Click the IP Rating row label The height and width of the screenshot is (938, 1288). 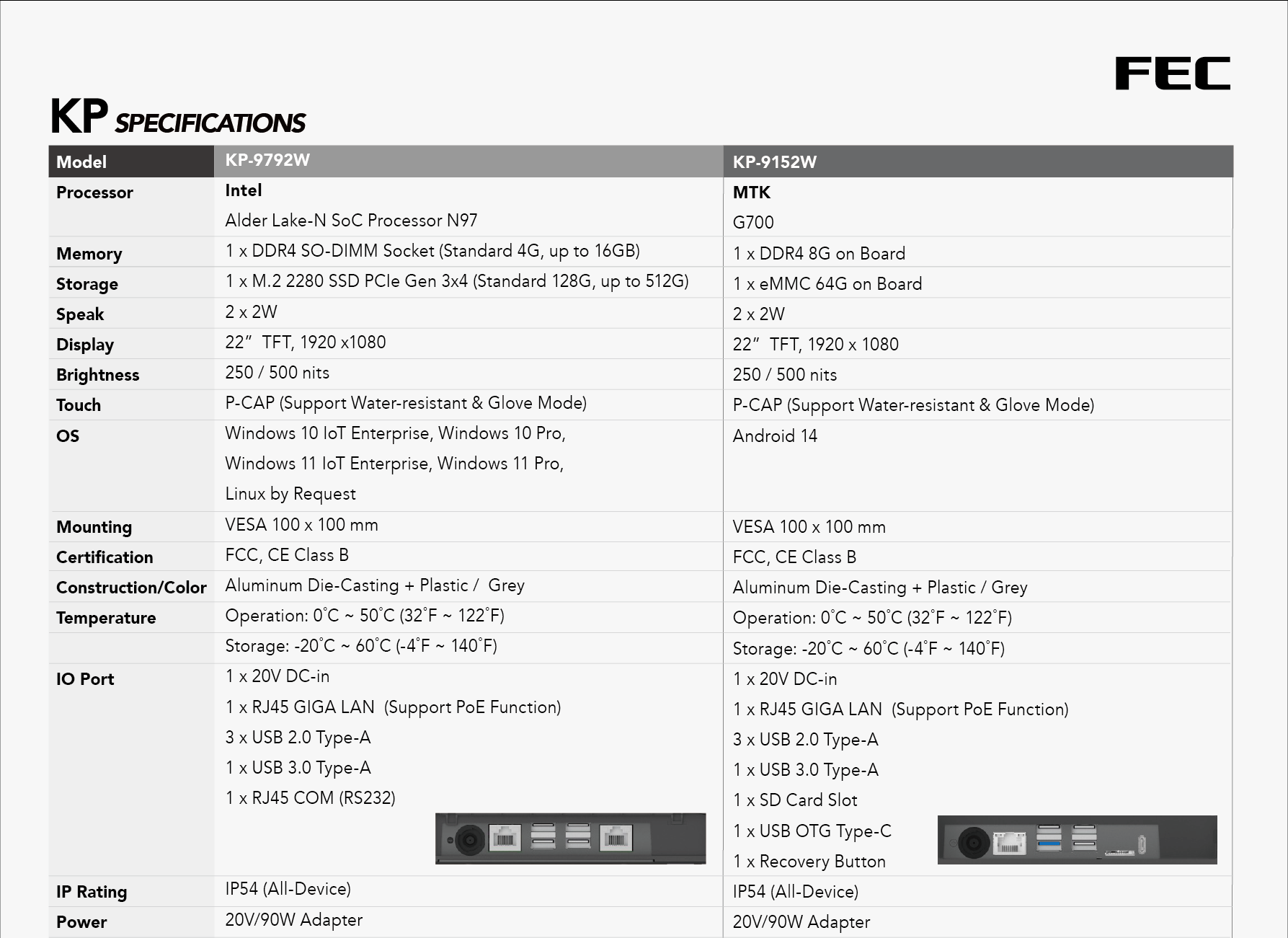click(92, 892)
